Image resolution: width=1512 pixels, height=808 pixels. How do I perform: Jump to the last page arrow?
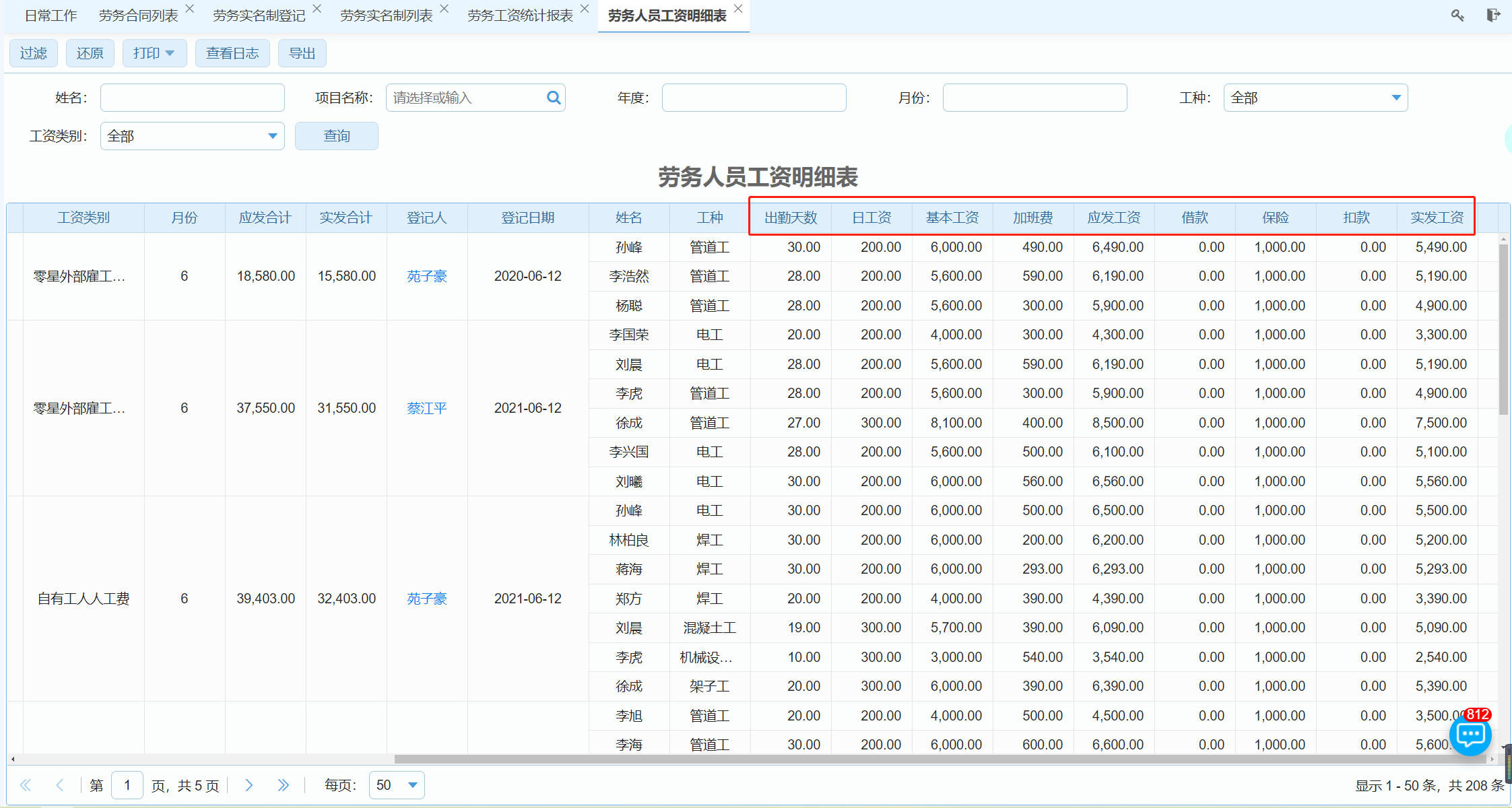point(283,785)
